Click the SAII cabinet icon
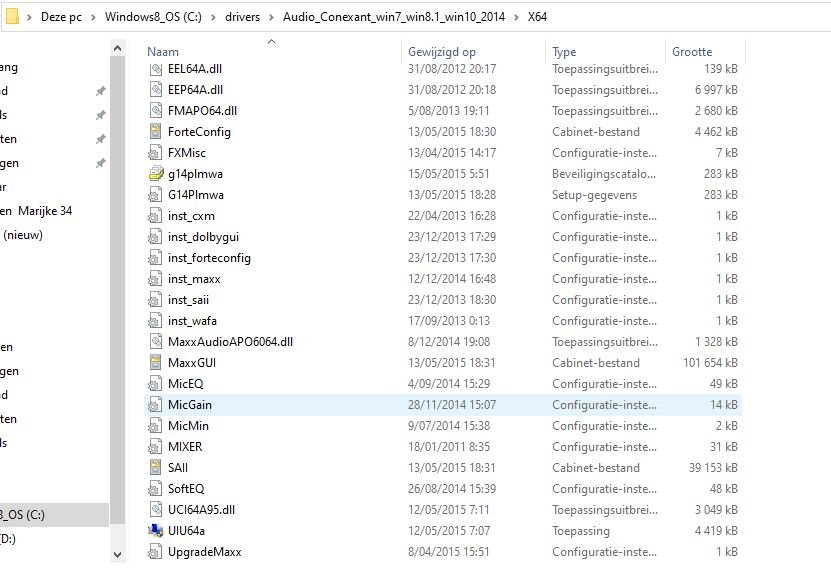This screenshot has height=572, width=831. coord(155,468)
